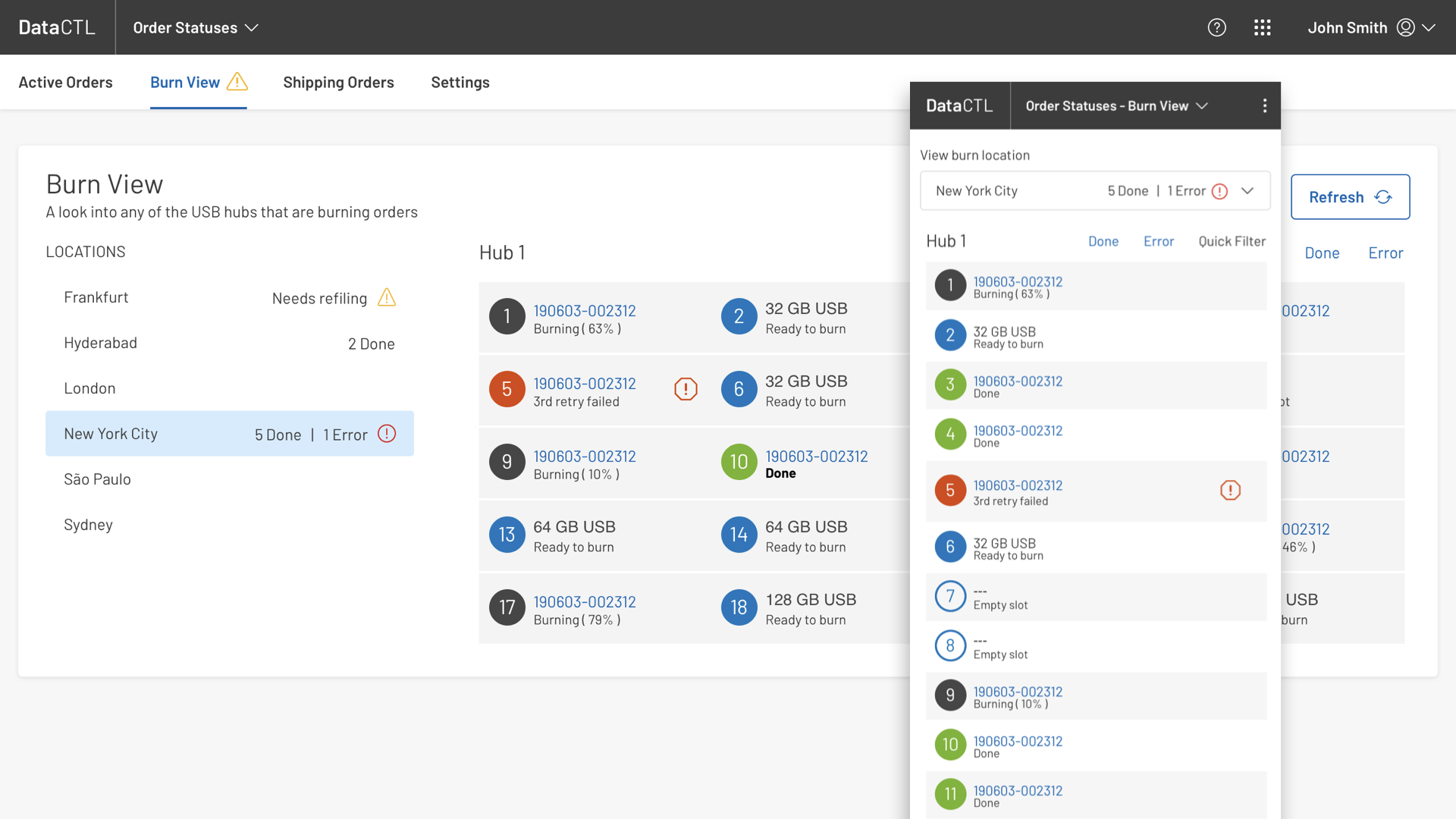The width and height of the screenshot is (1456, 819).
Task: Switch to the Shipping Orders tab
Action: coord(338,82)
